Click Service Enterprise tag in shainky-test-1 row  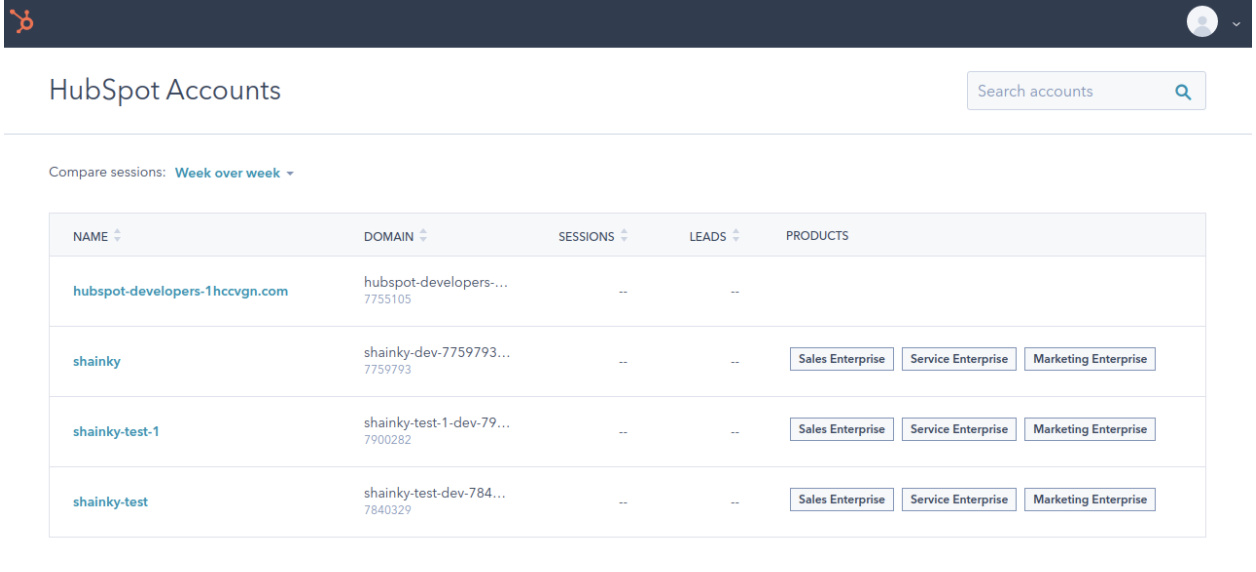click(959, 429)
